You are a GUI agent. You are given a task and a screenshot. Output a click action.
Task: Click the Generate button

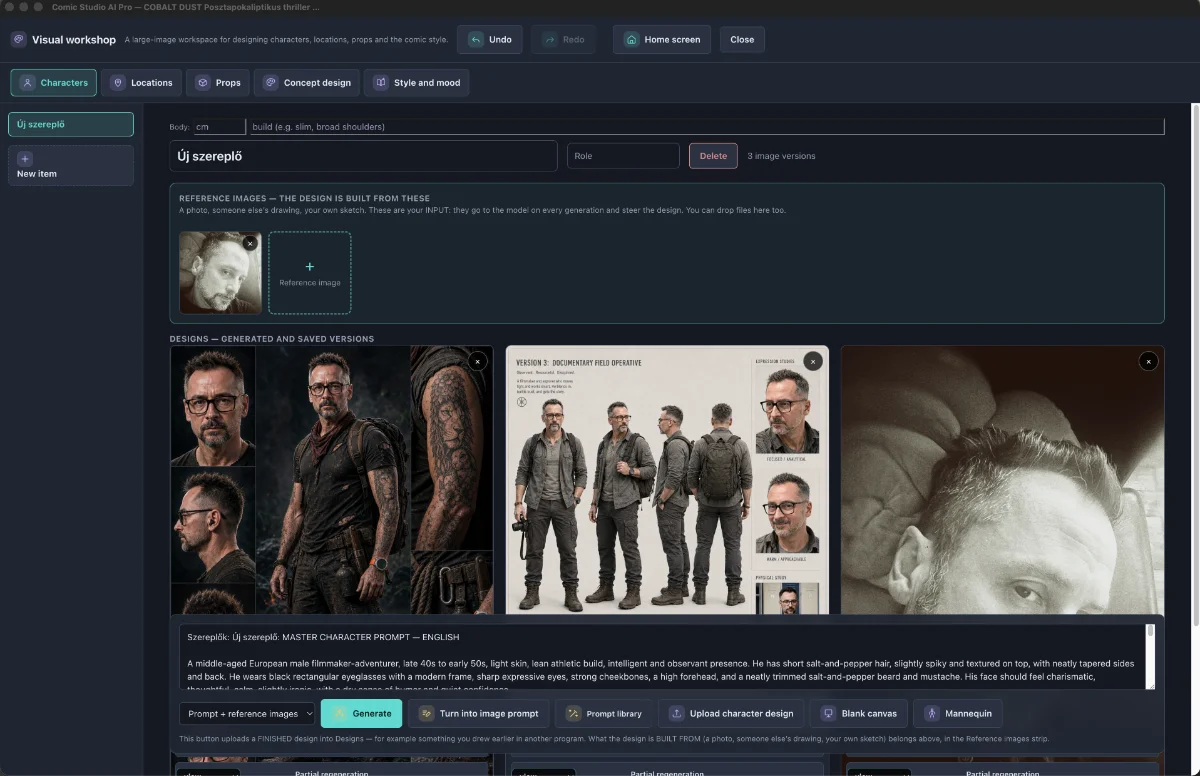pyautogui.click(x=362, y=714)
